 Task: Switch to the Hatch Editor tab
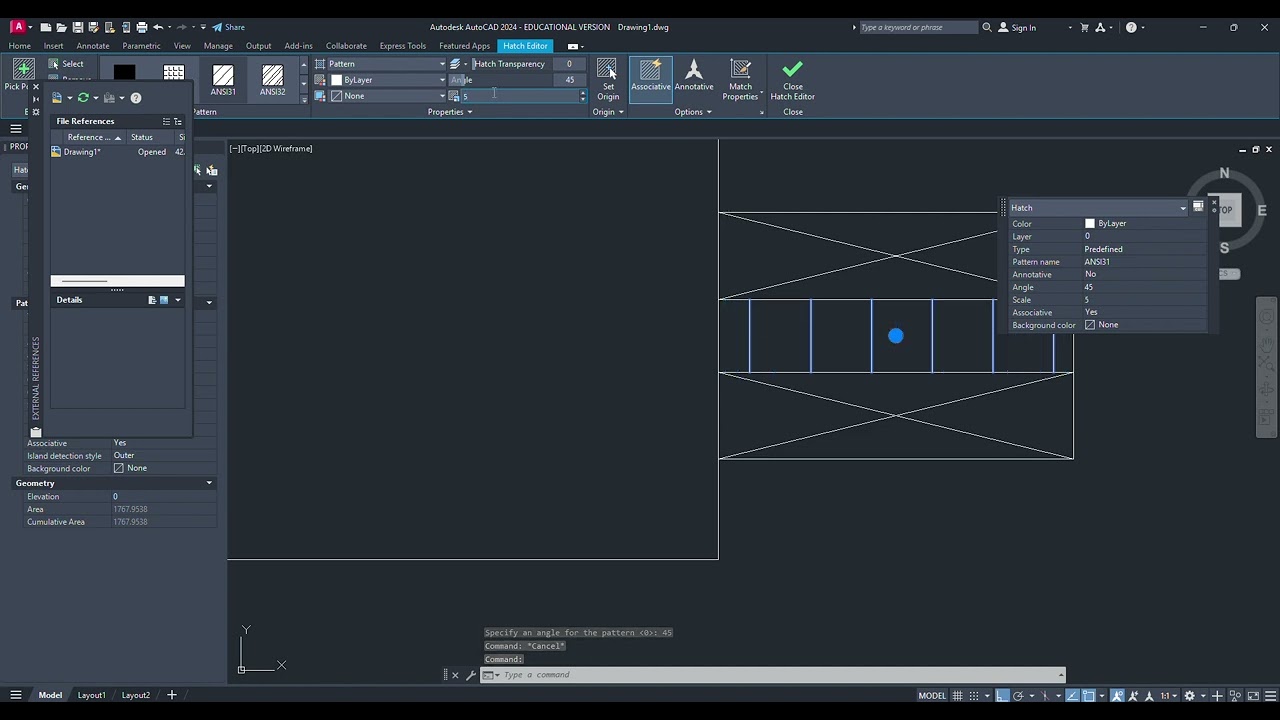pos(525,46)
